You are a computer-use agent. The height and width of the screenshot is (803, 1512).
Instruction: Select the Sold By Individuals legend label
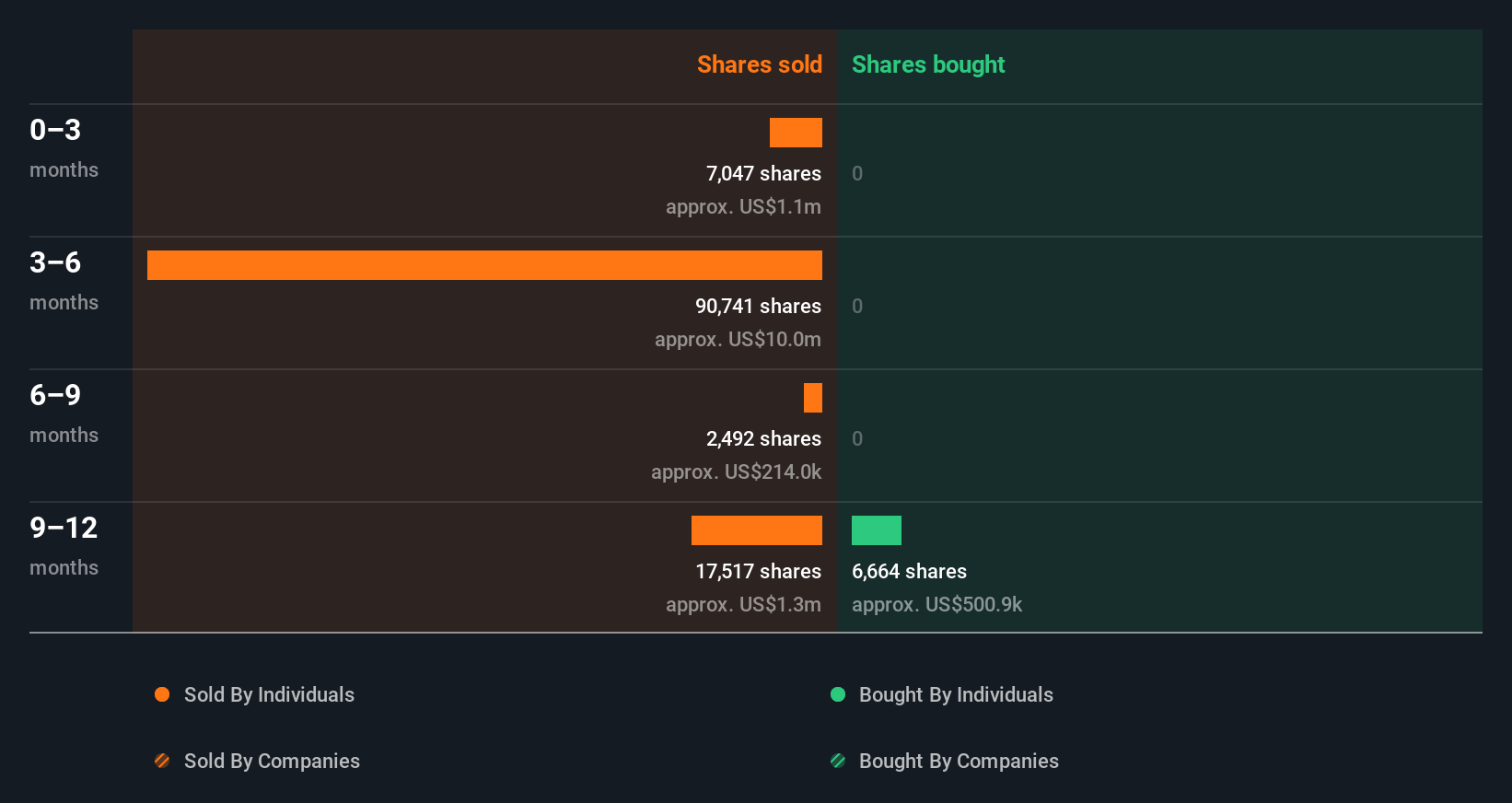[x=269, y=695]
